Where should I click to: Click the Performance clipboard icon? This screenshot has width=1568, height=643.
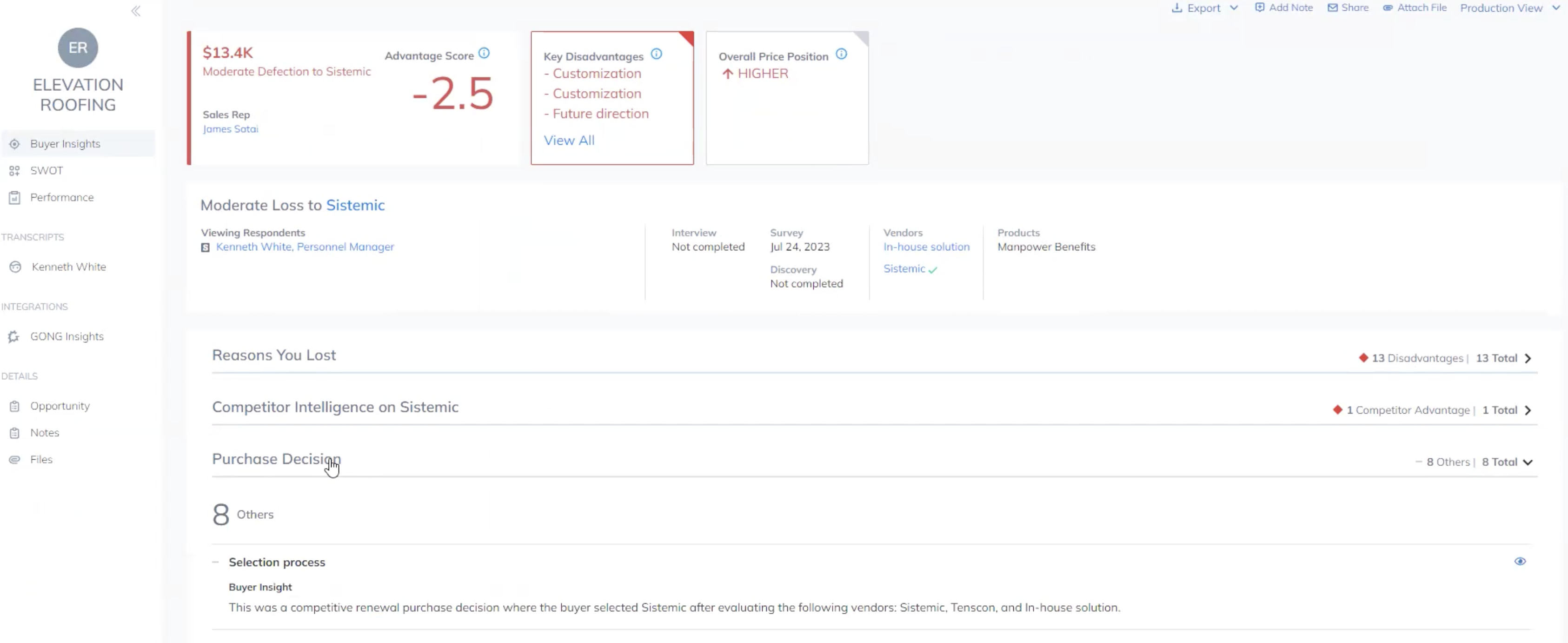(14, 197)
